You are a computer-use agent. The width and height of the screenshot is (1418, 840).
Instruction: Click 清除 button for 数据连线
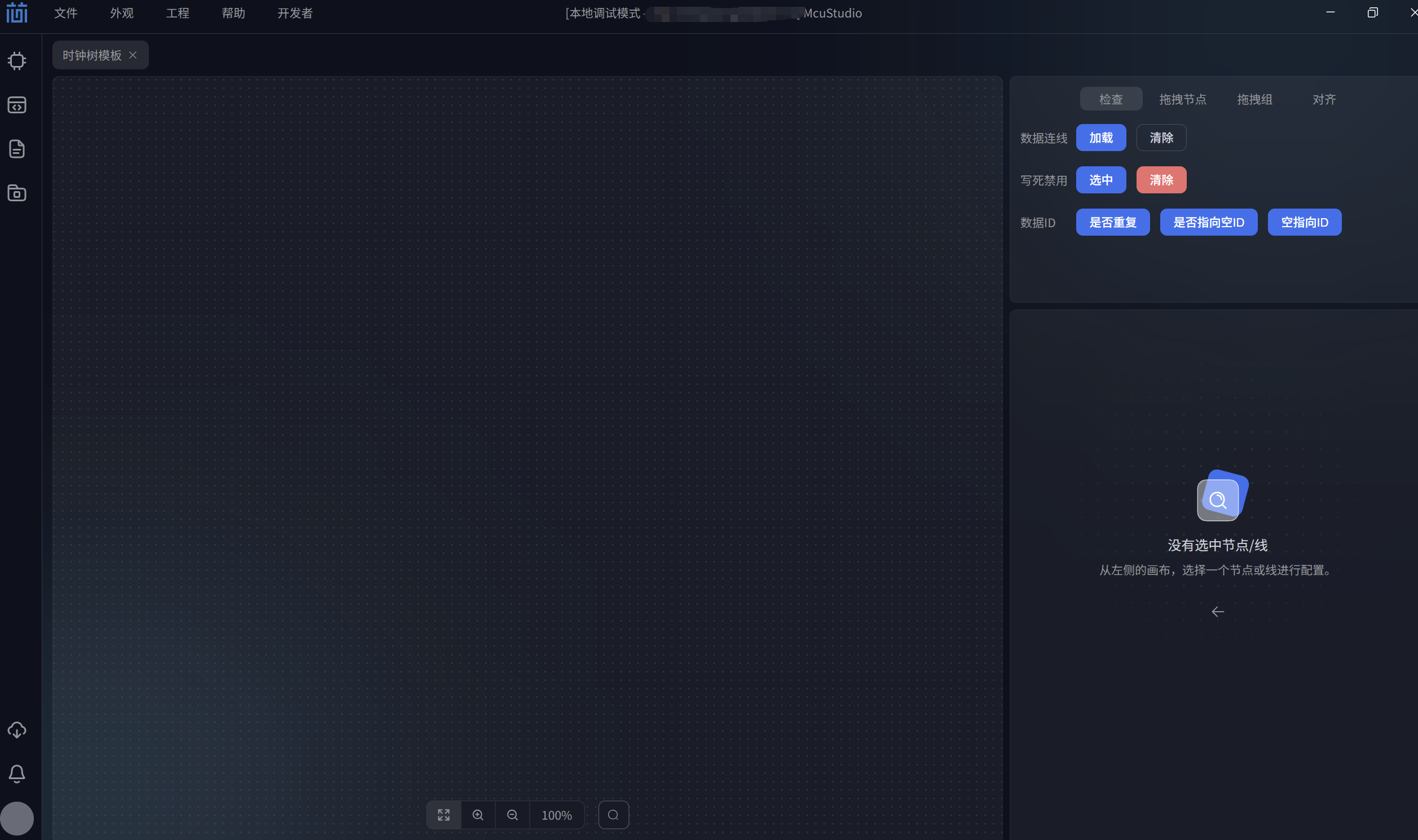point(1161,138)
